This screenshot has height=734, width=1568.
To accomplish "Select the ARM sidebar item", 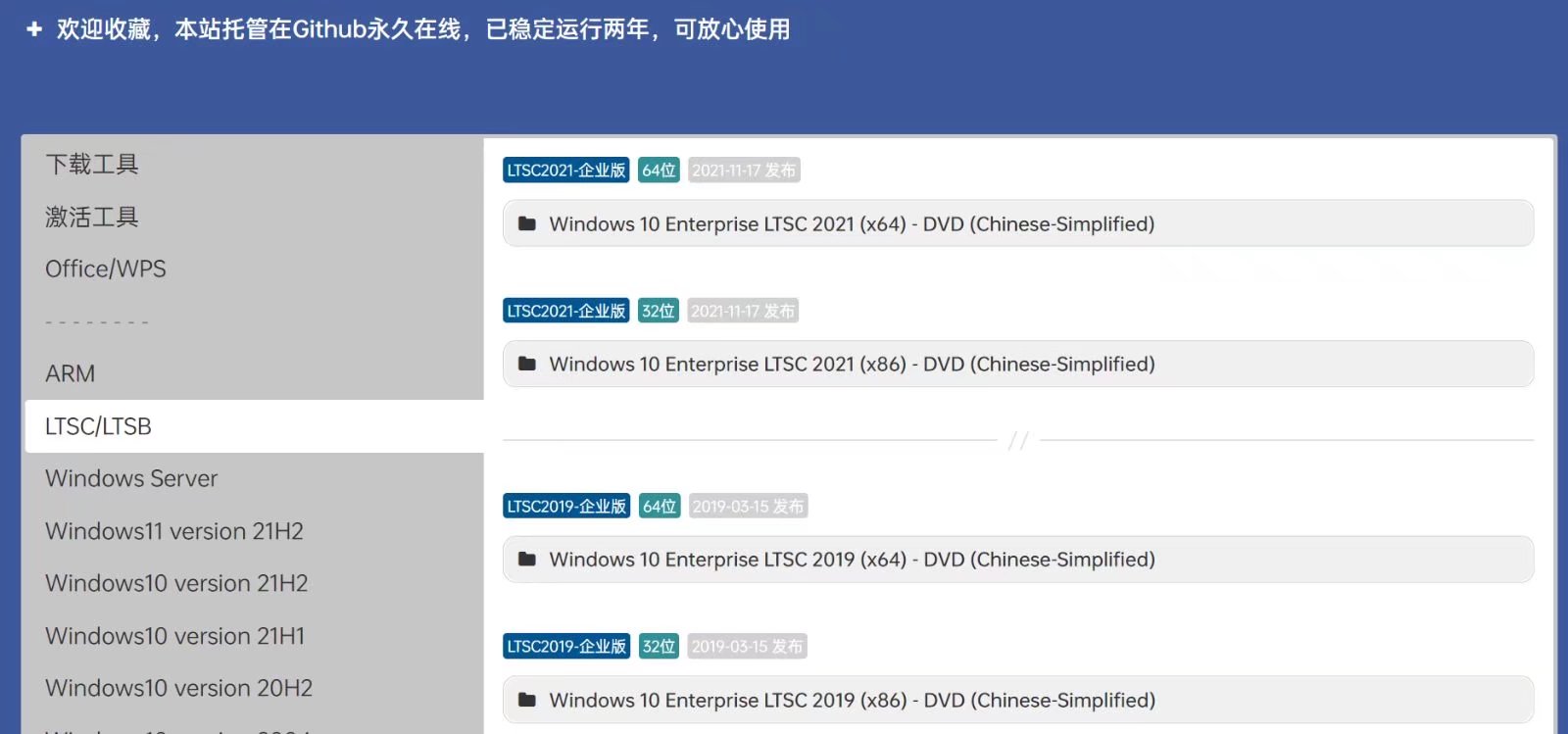I will [71, 374].
